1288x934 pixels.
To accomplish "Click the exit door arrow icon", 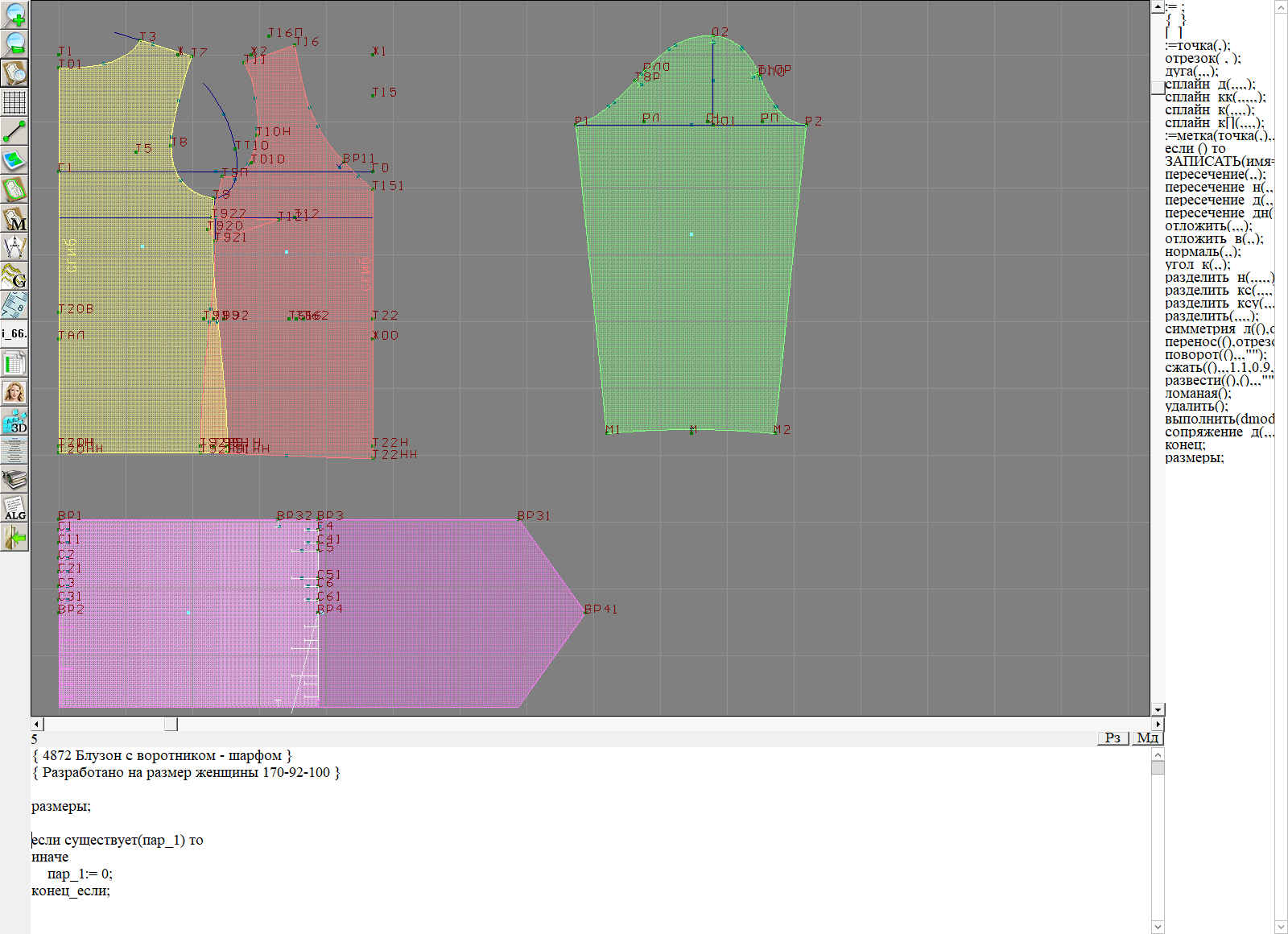I will pyautogui.click(x=14, y=537).
